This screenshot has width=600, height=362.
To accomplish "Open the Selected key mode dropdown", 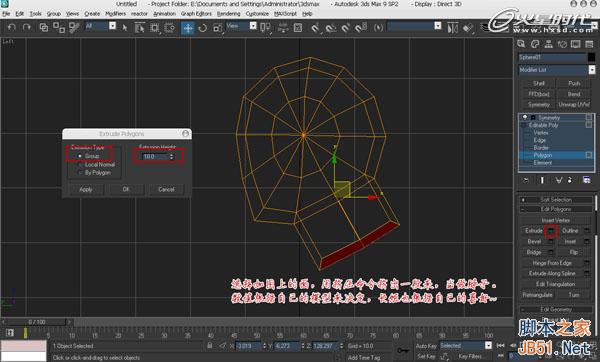I will click(x=465, y=346).
